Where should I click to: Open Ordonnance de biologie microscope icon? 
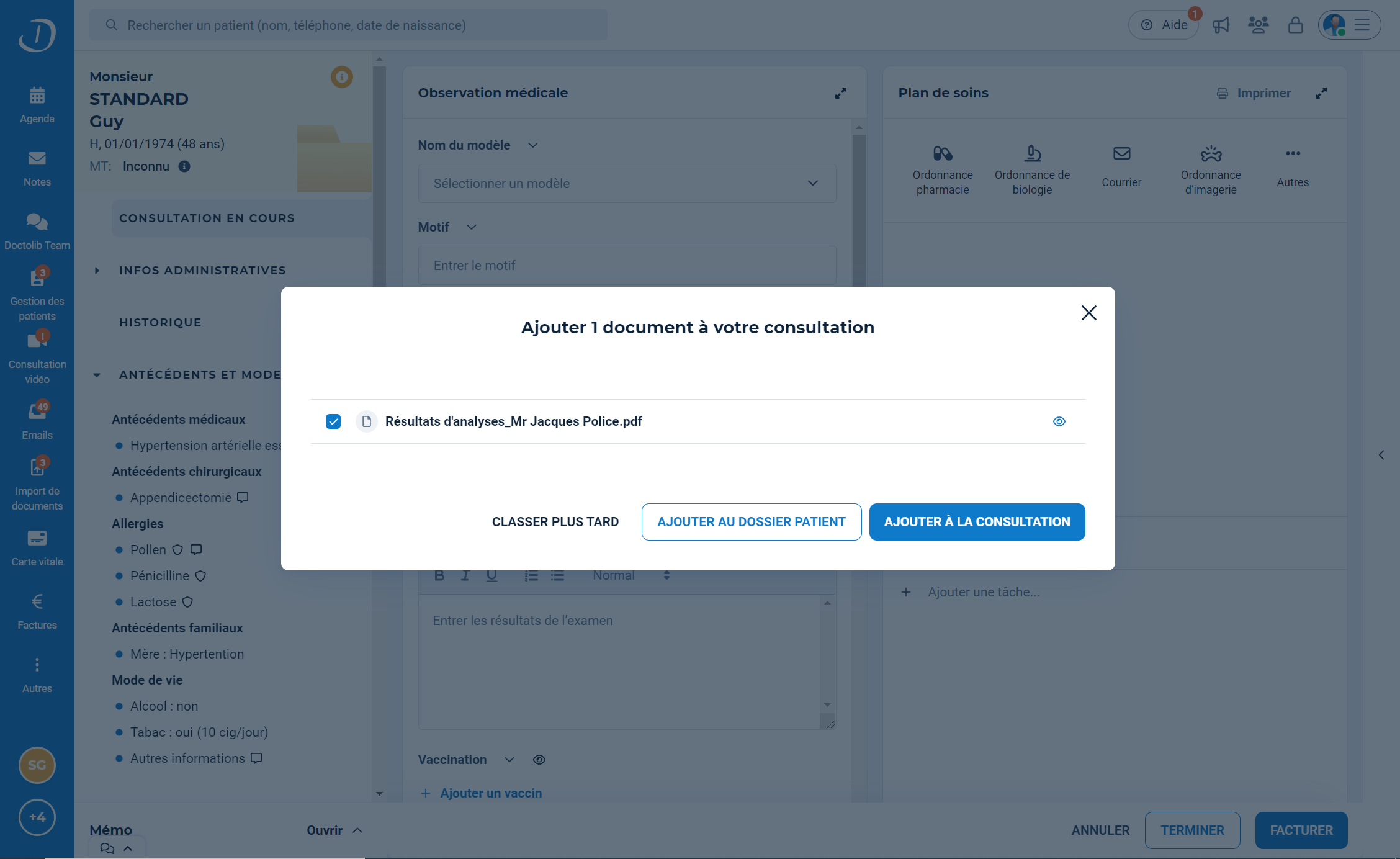(1032, 154)
